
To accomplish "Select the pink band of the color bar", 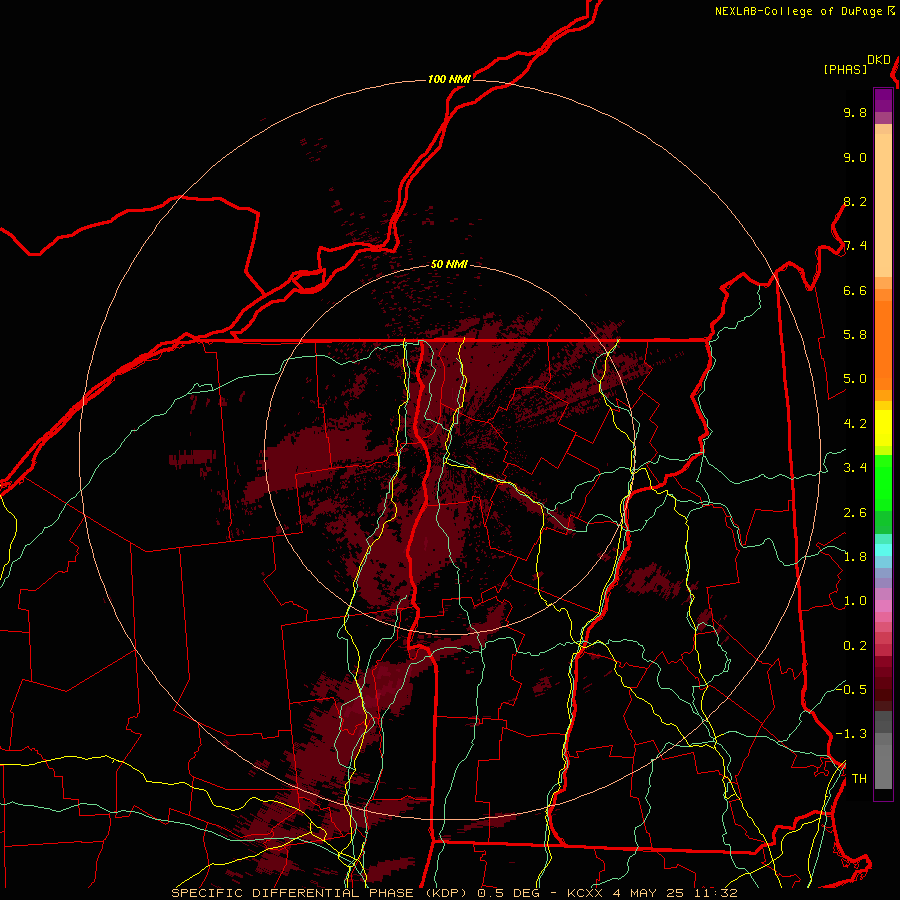I will coord(883,606).
